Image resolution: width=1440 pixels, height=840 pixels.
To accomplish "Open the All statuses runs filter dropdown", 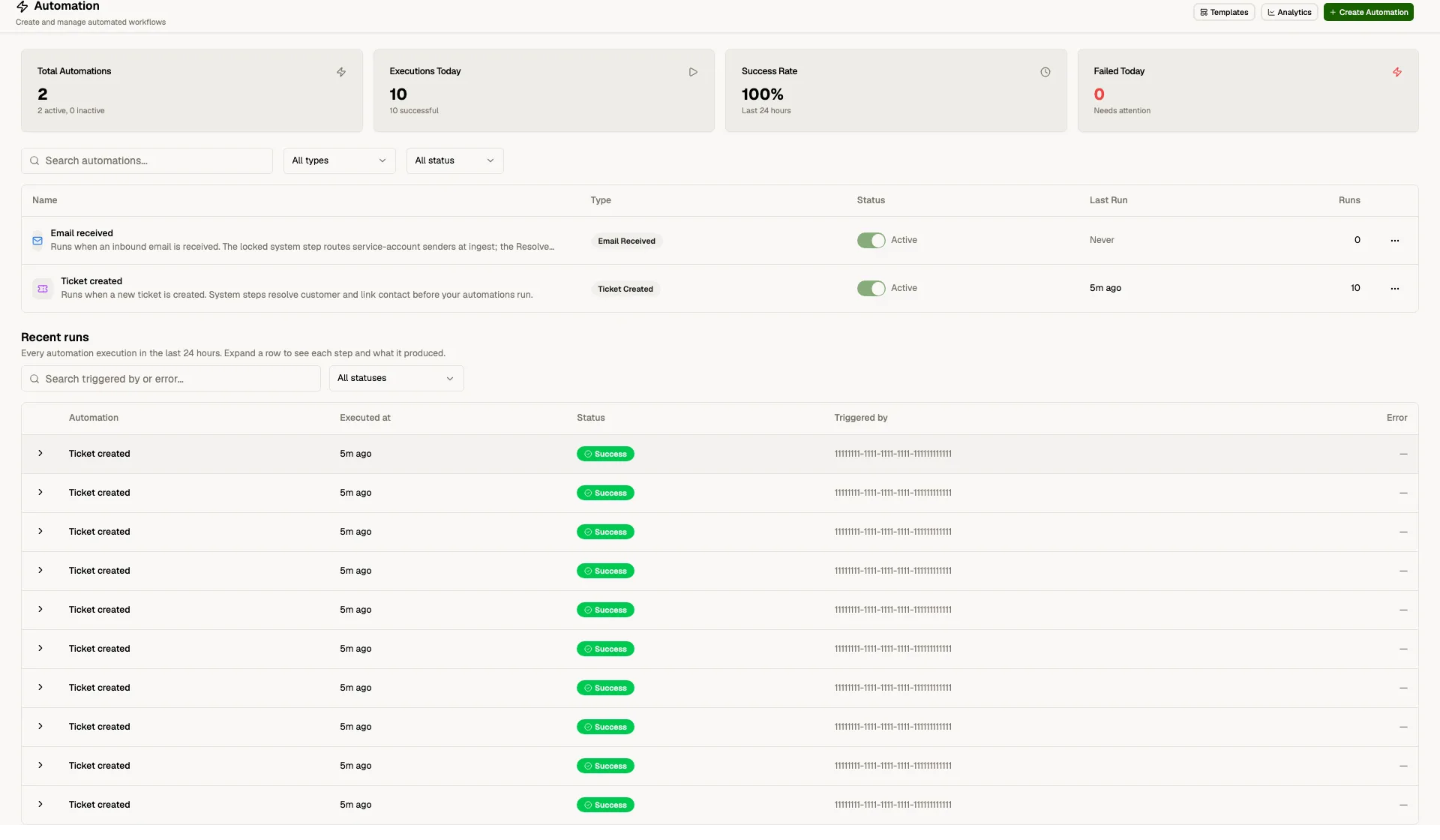I will [396, 378].
